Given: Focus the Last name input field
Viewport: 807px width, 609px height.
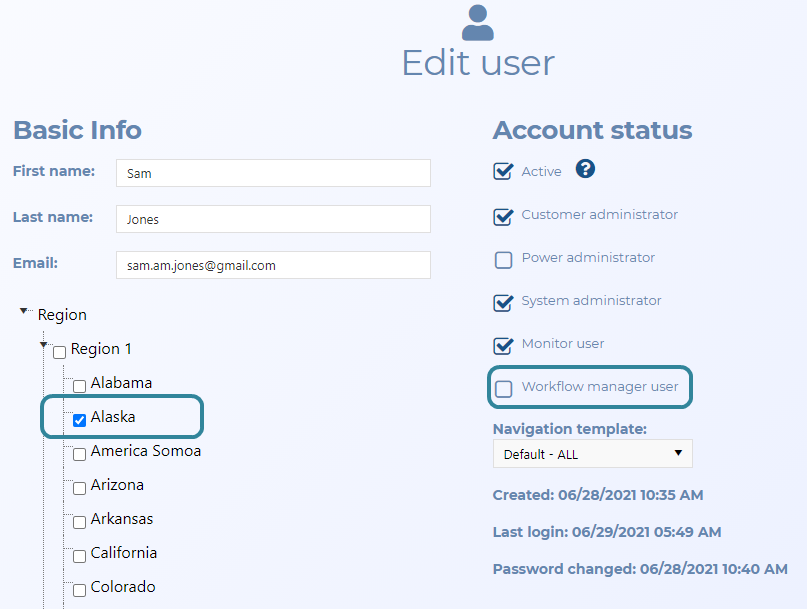Looking at the screenshot, I should pyautogui.click(x=273, y=219).
